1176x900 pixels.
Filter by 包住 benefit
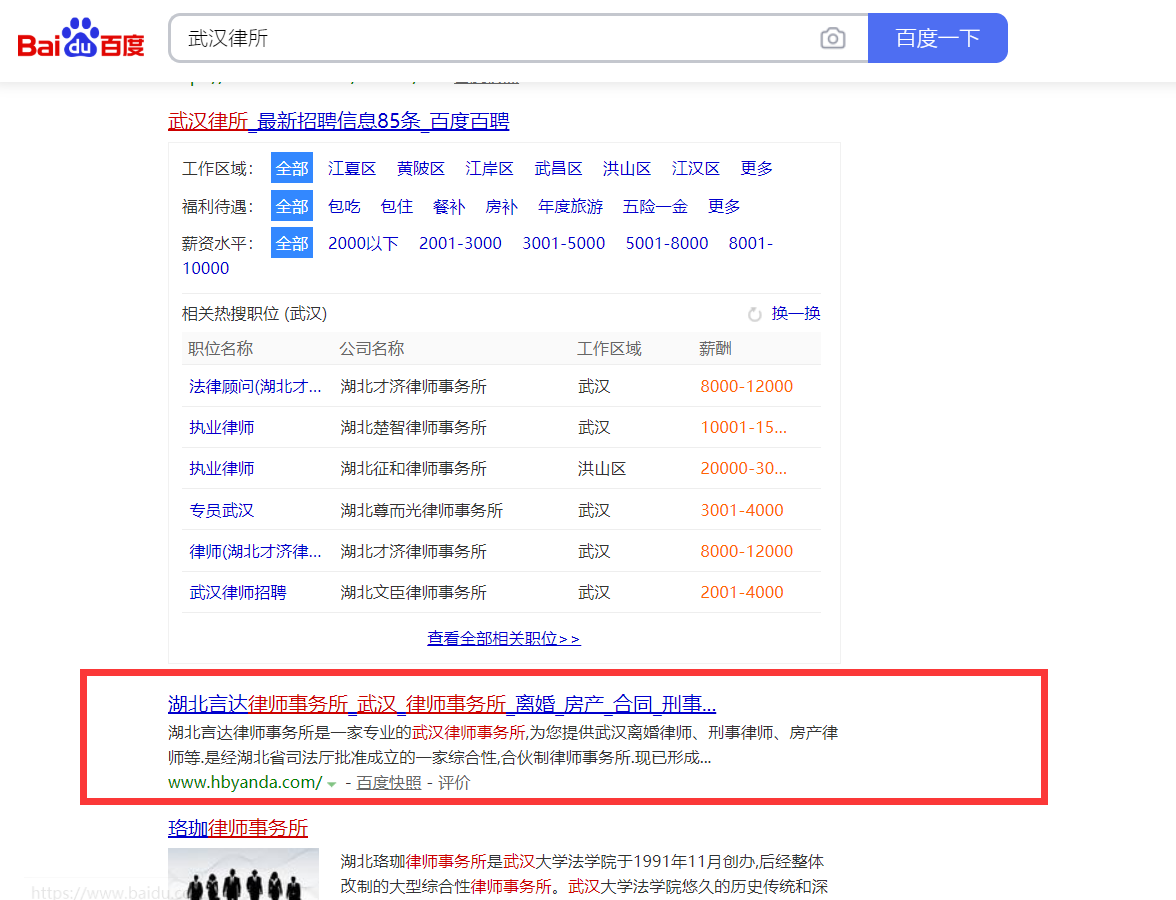[397, 206]
